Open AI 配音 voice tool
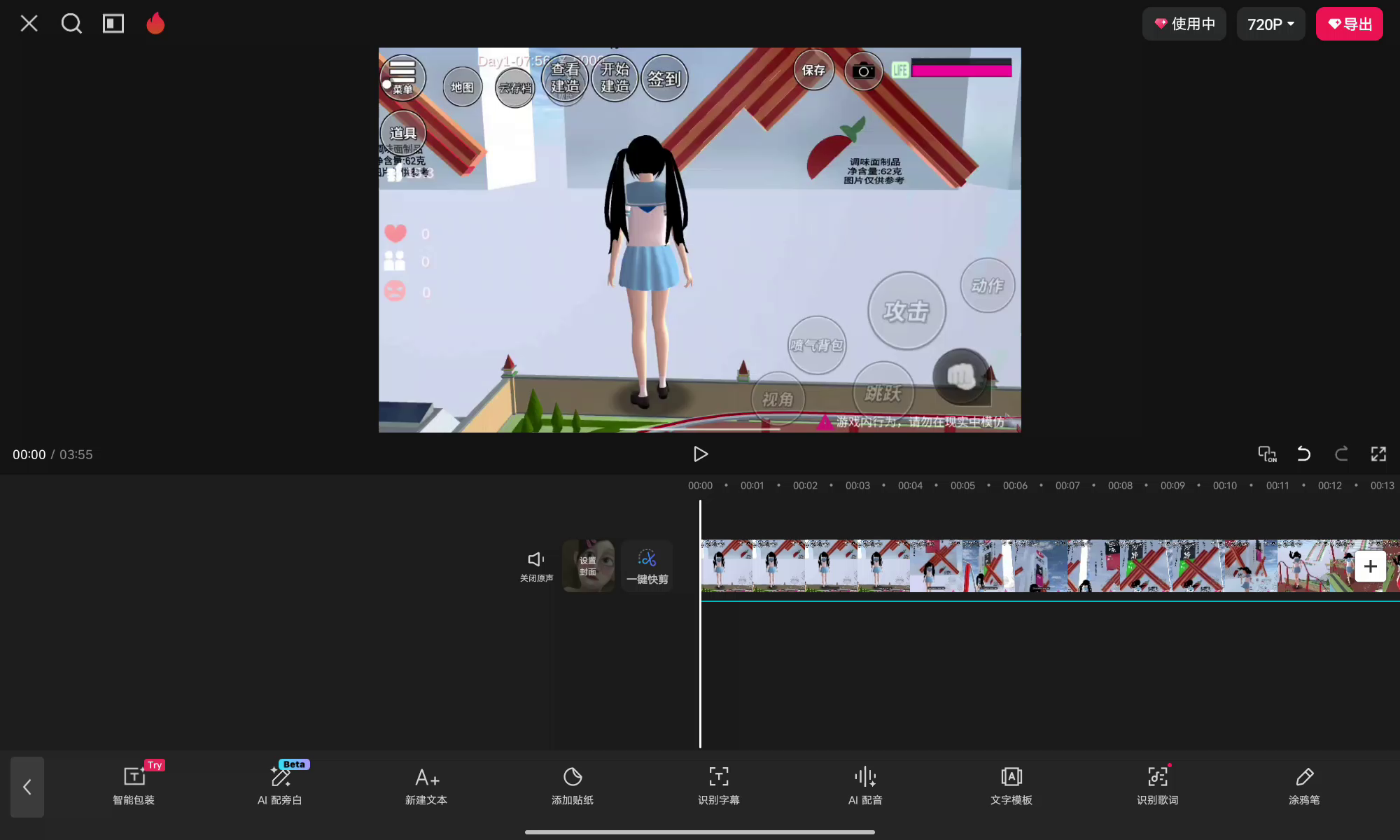The height and width of the screenshot is (840, 1400). click(x=865, y=785)
